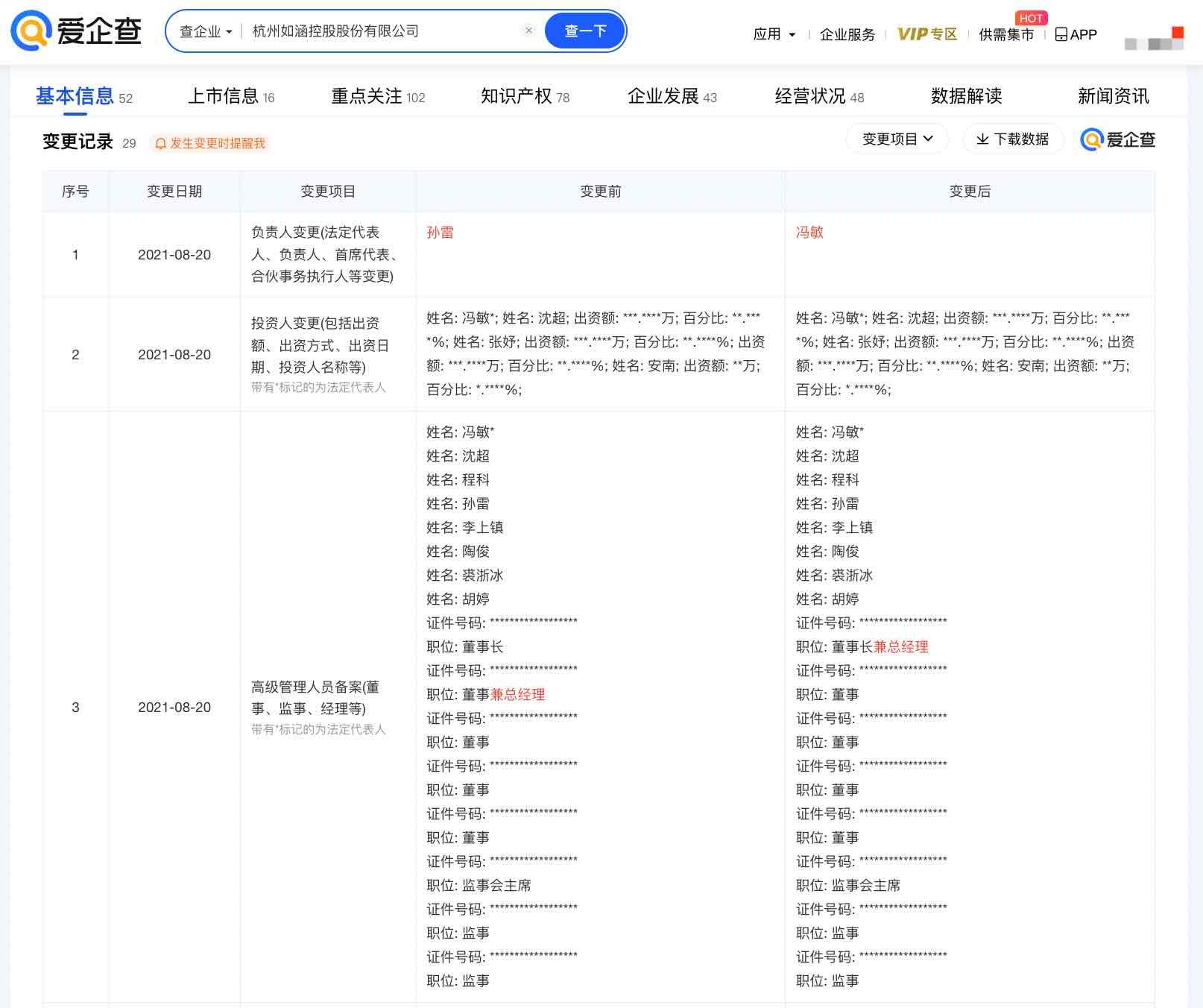This screenshot has height=1008, width=1203.
Task: Open the 变更项目 filter dropdown
Action: pyautogui.click(x=897, y=139)
